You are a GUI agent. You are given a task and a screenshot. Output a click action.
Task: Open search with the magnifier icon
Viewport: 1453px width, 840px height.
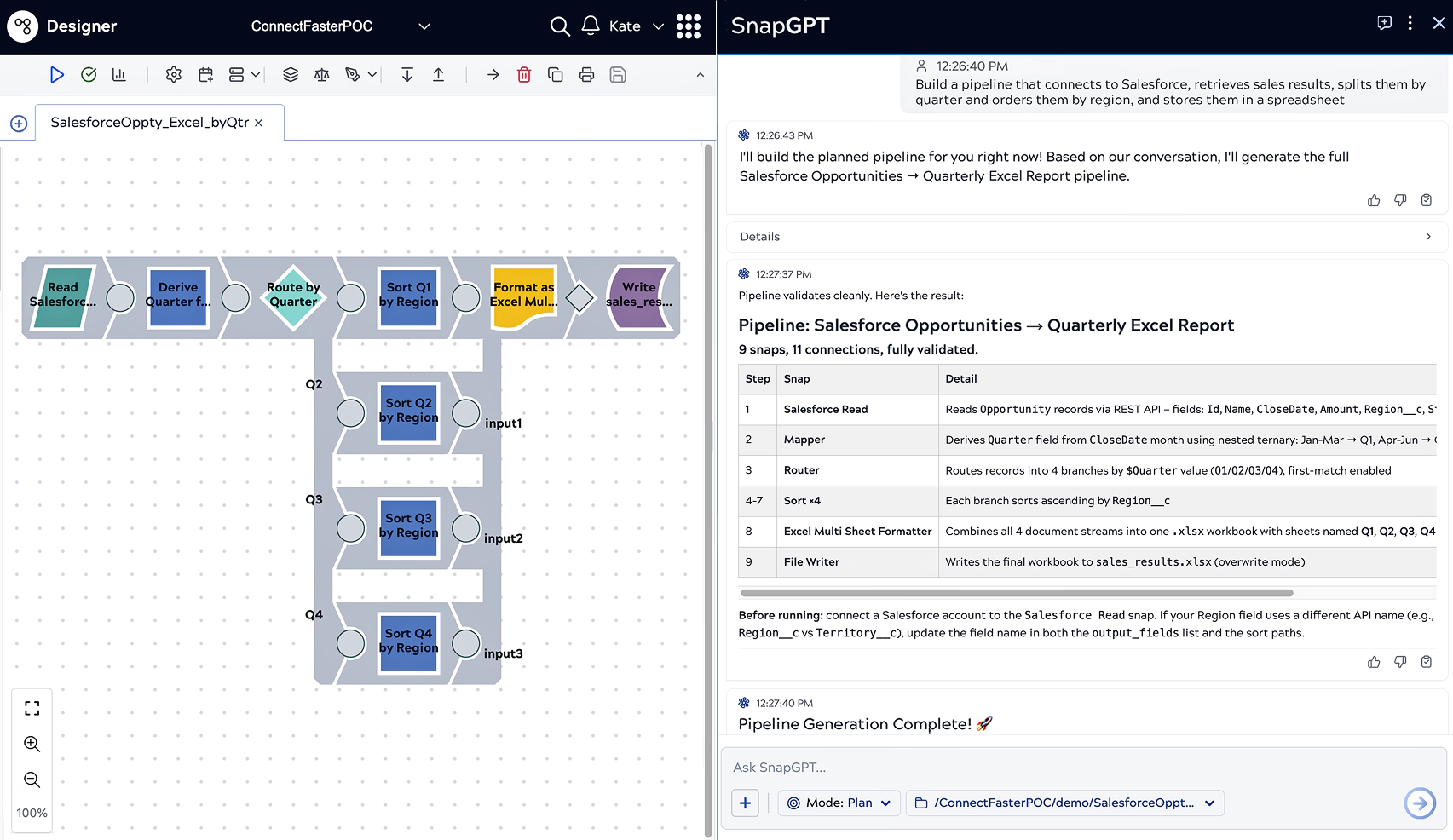pyautogui.click(x=559, y=26)
